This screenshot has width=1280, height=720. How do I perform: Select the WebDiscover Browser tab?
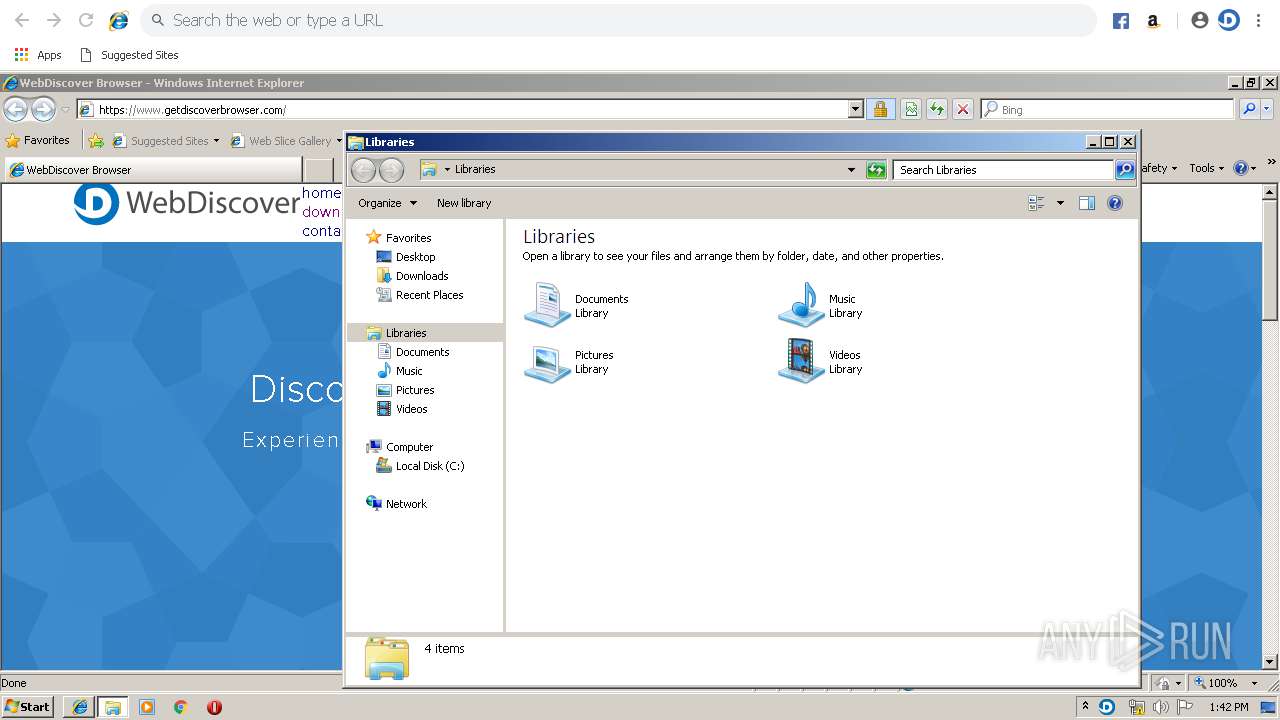[x=153, y=169]
